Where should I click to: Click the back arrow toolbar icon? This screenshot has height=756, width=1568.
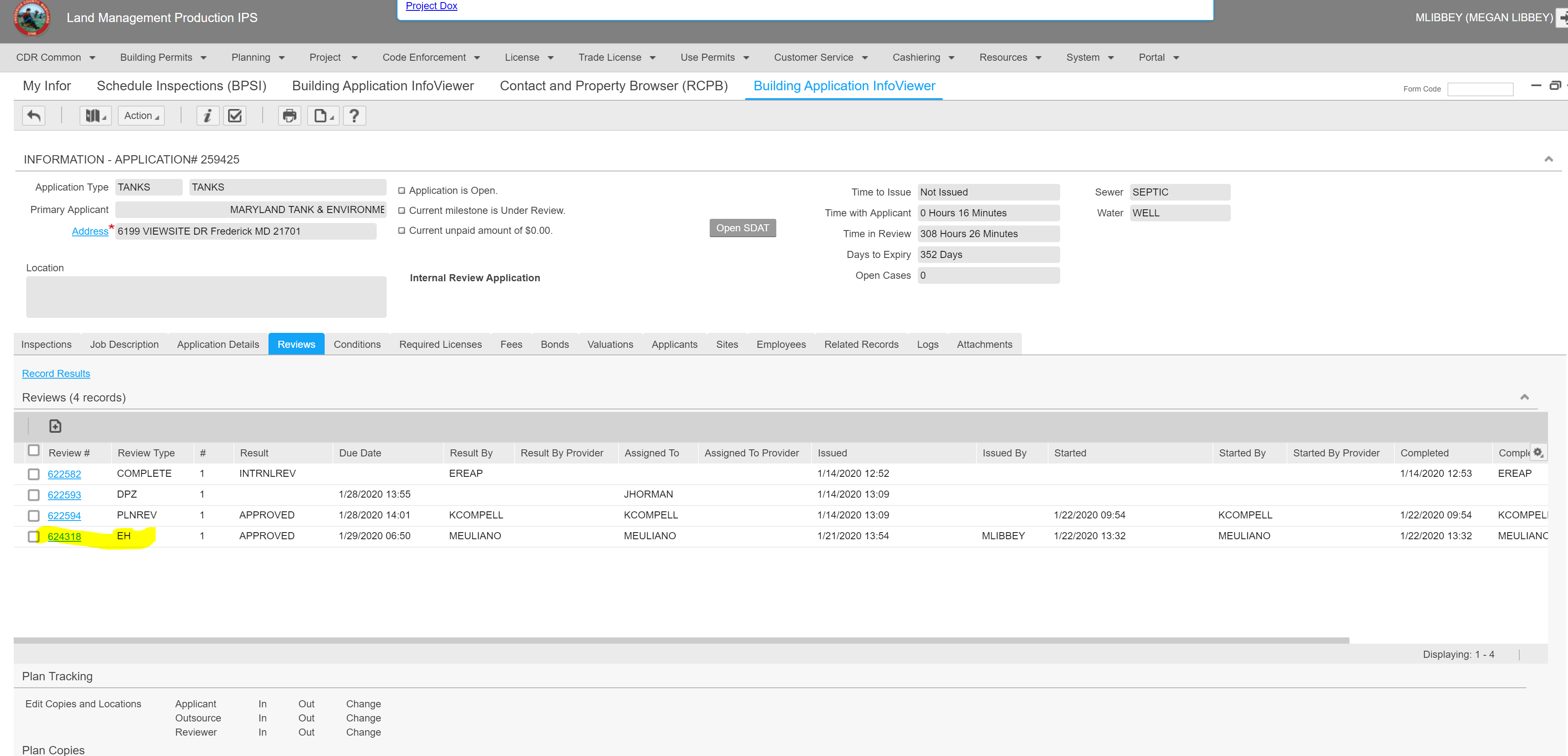pyautogui.click(x=34, y=116)
